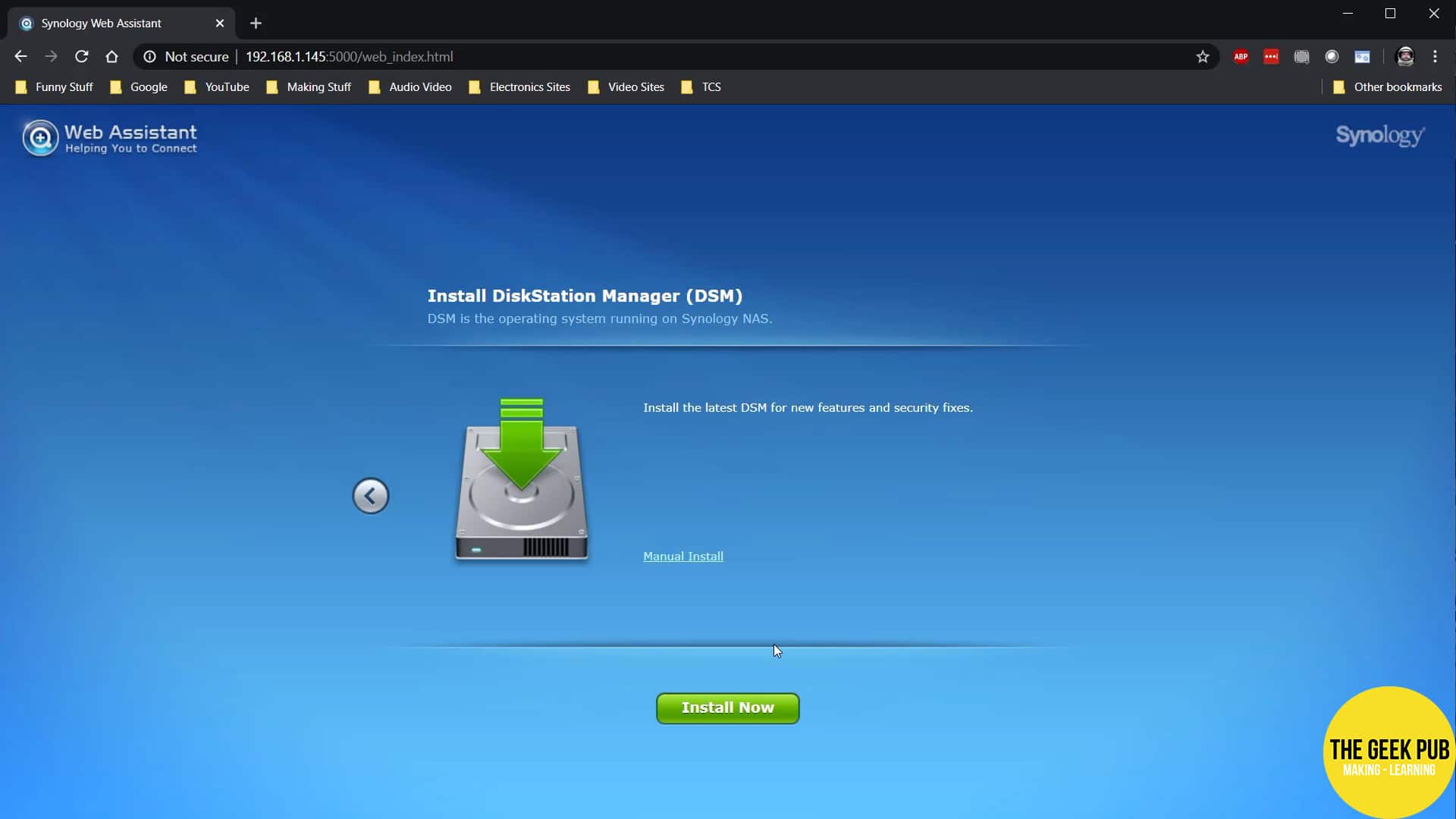
Task: Bookmark this page with the star icon
Action: tap(1203, 56)
